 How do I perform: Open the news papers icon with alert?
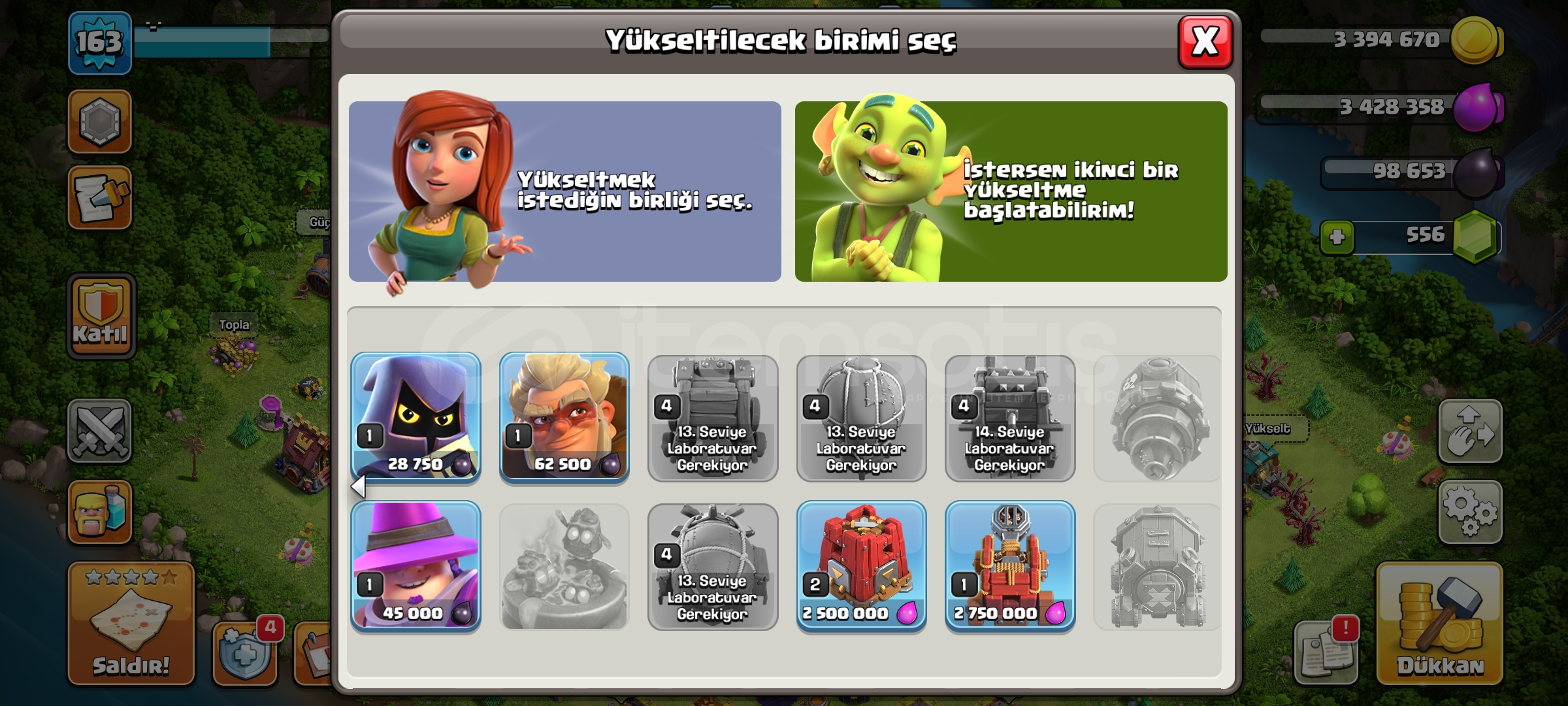tap(1326, 651)
